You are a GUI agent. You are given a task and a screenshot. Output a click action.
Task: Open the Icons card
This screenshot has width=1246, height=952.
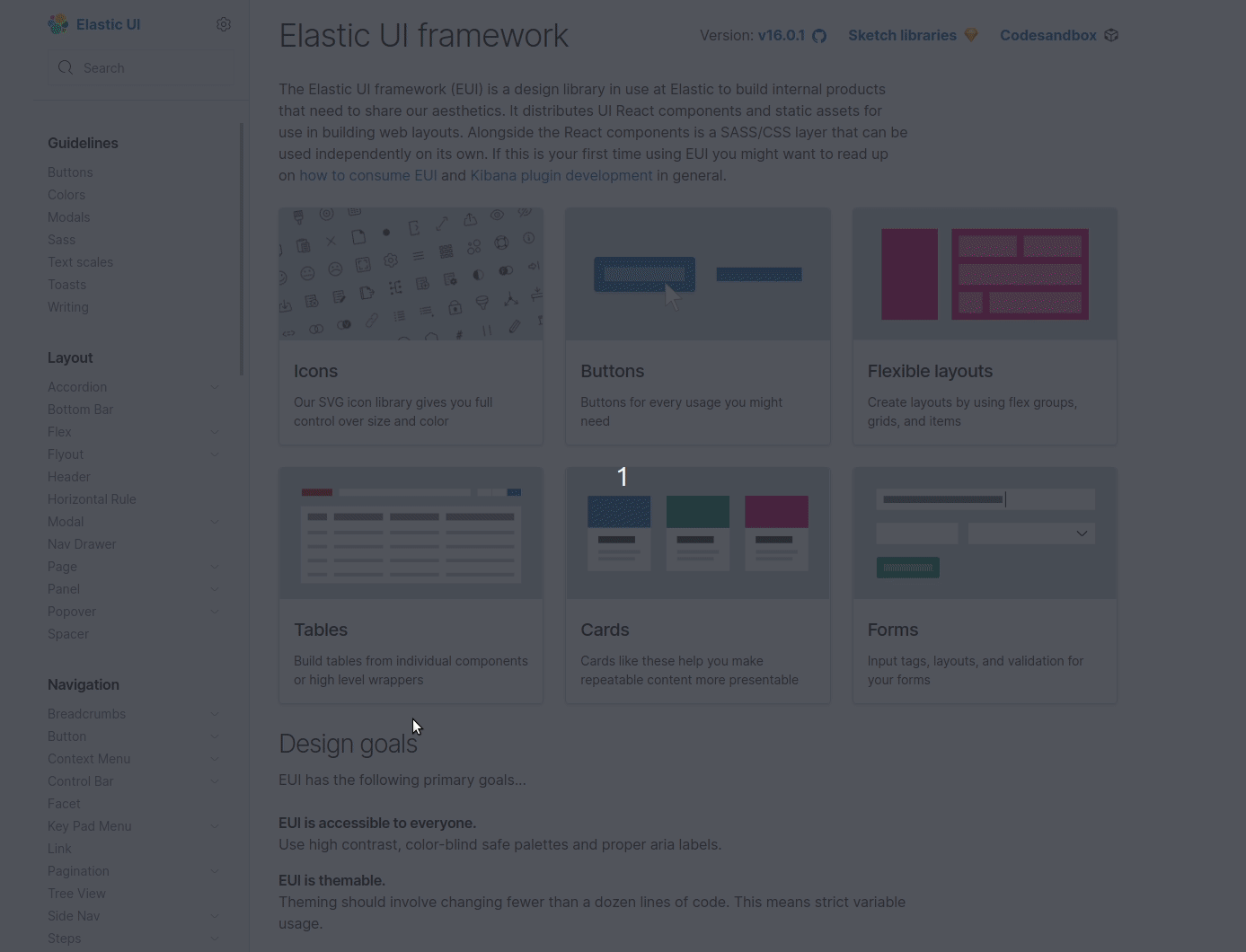pyautogui.click(x=411, y=326)
